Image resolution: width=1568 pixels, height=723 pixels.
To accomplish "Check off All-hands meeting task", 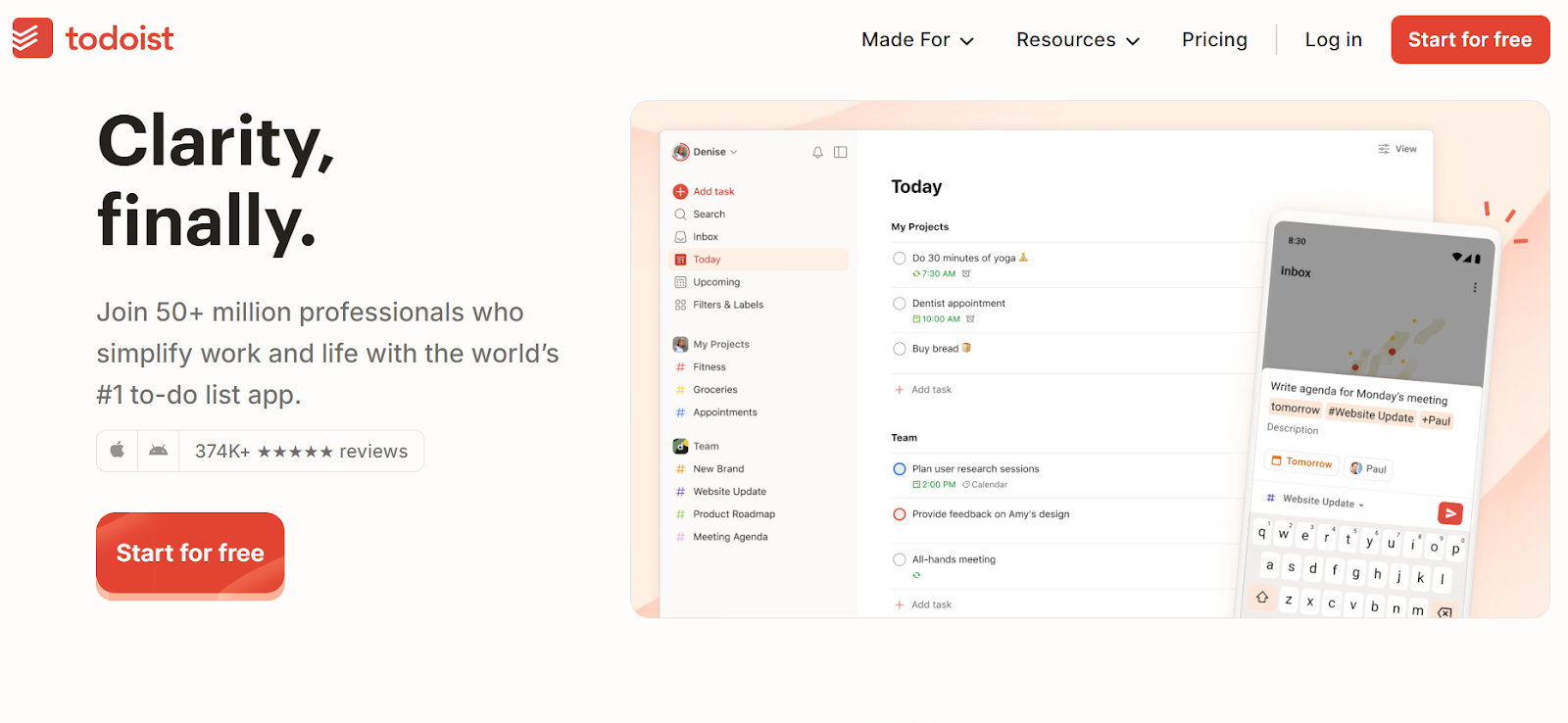I will (x=899, y=559).
